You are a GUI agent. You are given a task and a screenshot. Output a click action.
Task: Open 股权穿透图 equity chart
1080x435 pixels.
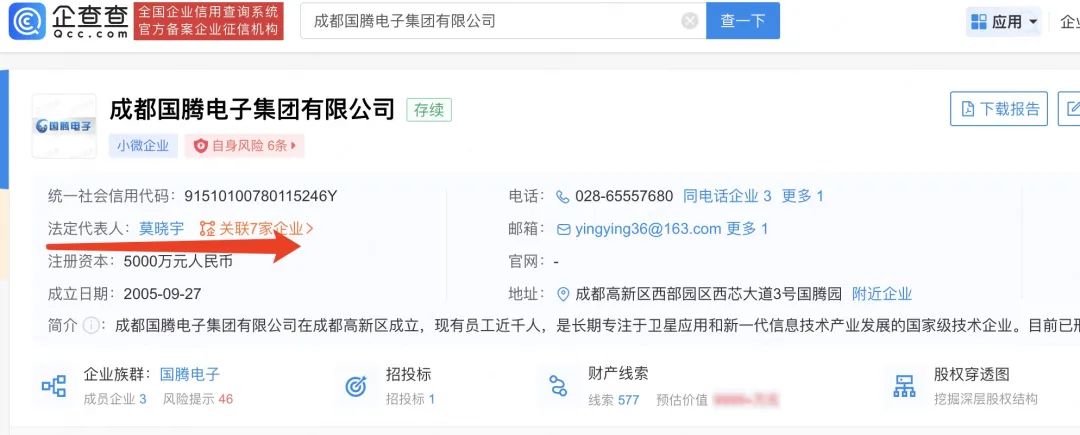(972, 374)
